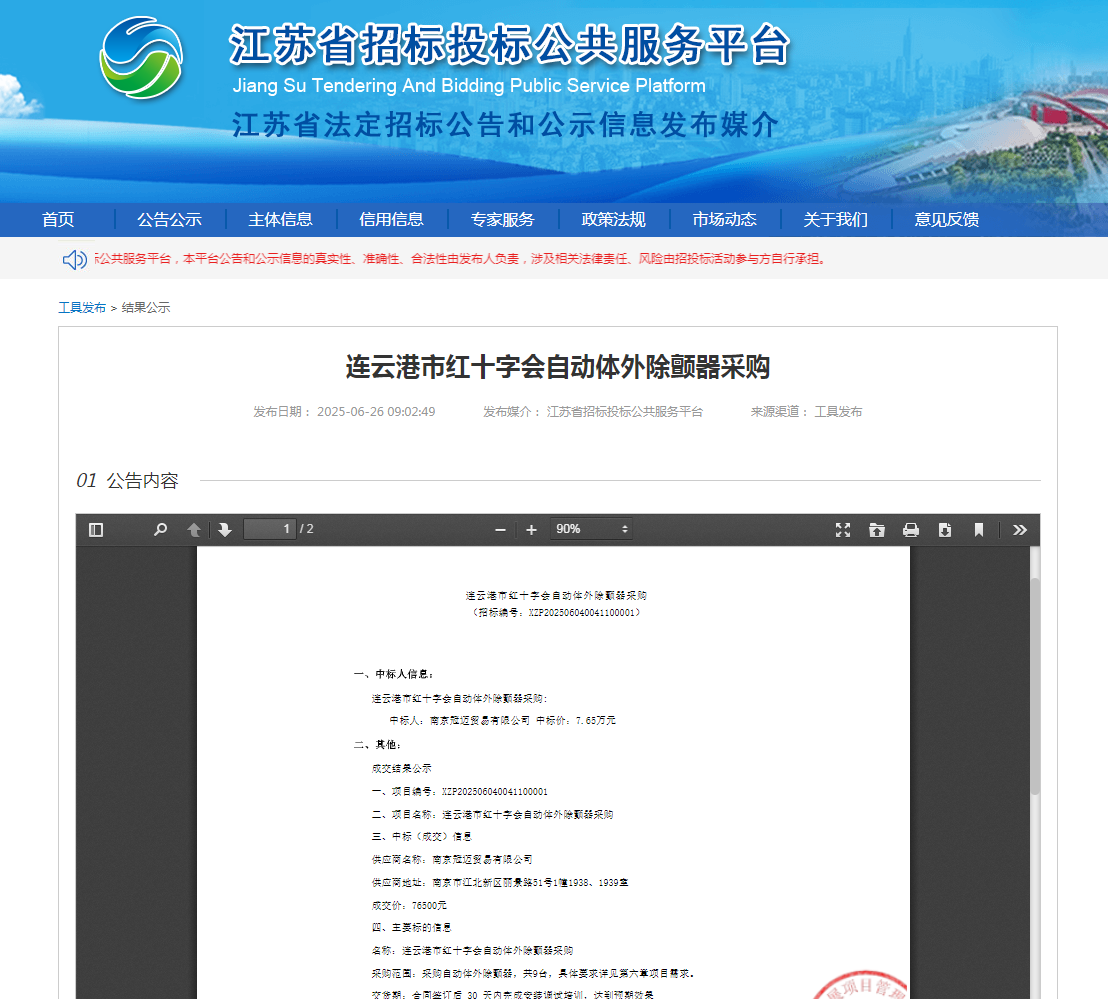Click the banner title 江苏省招标投标公共服务平台
The width and height of the screenshot is (1108, 999).
509,45
